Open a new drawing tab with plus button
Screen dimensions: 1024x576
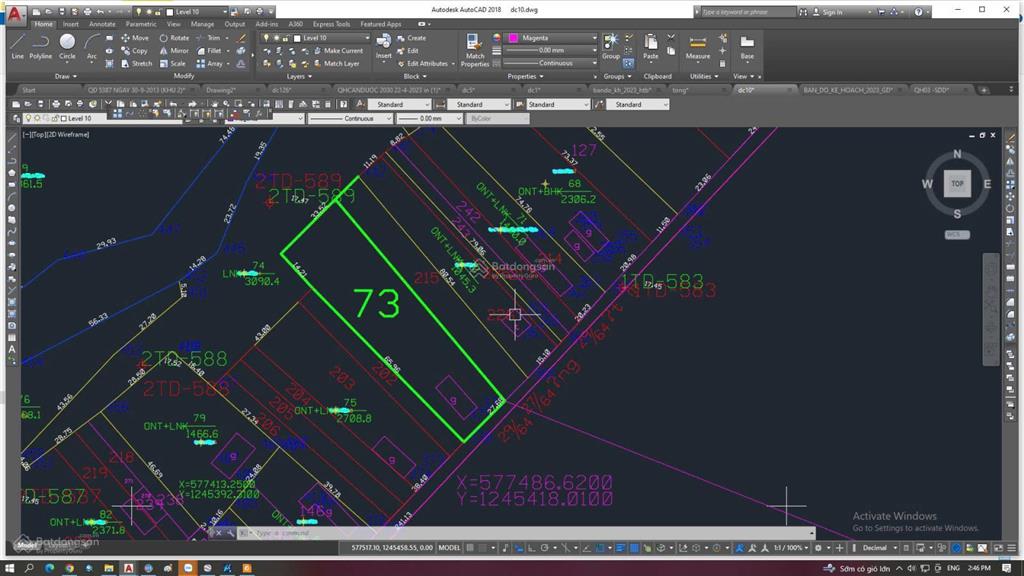984,90
